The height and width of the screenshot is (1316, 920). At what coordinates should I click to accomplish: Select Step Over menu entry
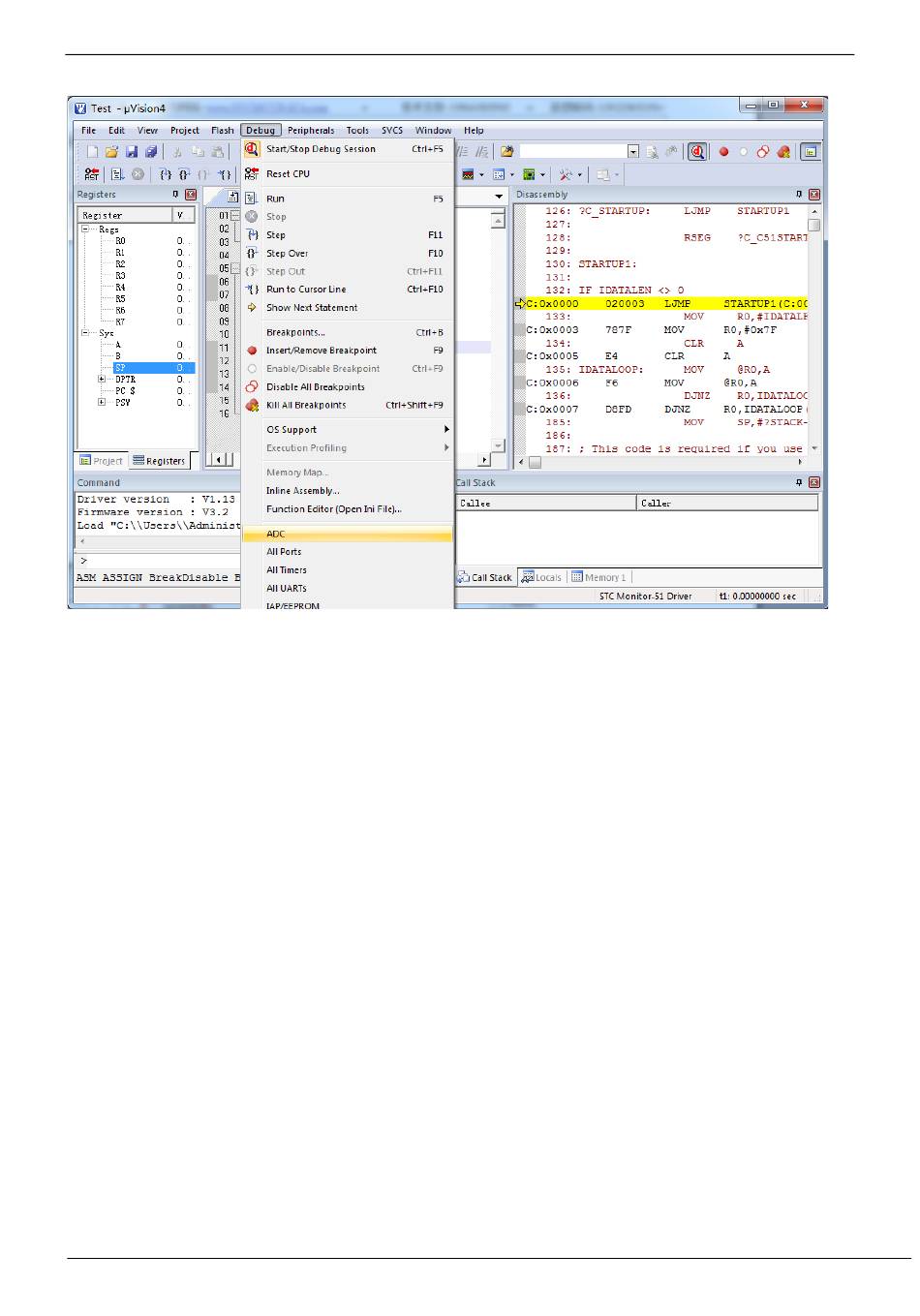(x=348, y=254)
